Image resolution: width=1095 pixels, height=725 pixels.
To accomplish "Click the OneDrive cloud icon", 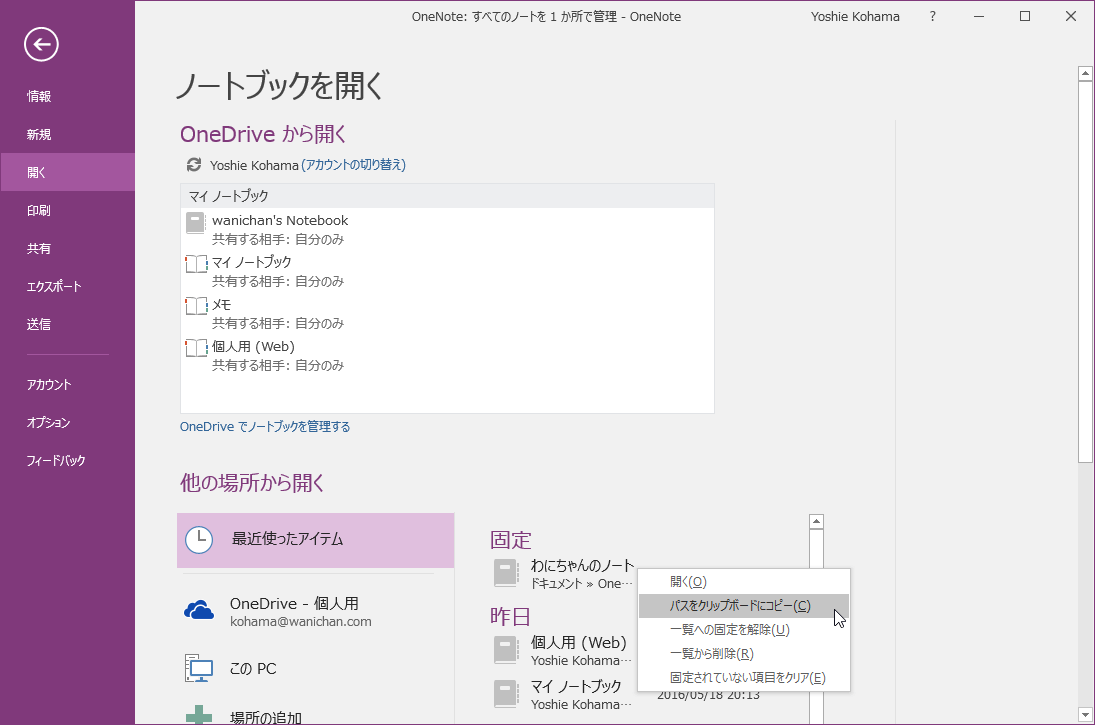I will point(199,610).
